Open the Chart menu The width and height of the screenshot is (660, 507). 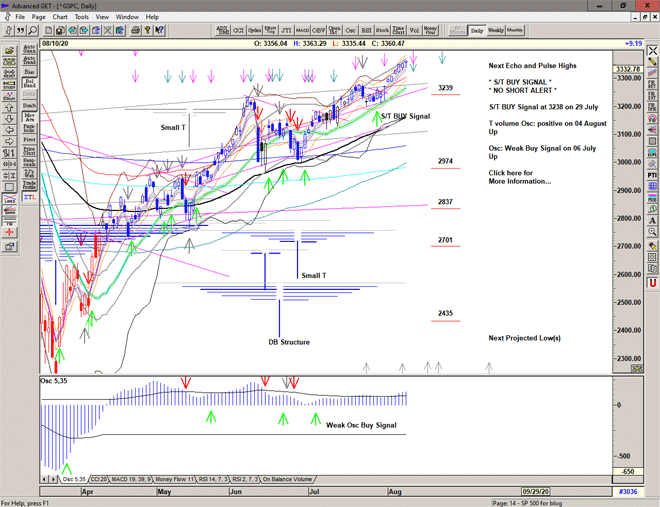coord(60,17)
